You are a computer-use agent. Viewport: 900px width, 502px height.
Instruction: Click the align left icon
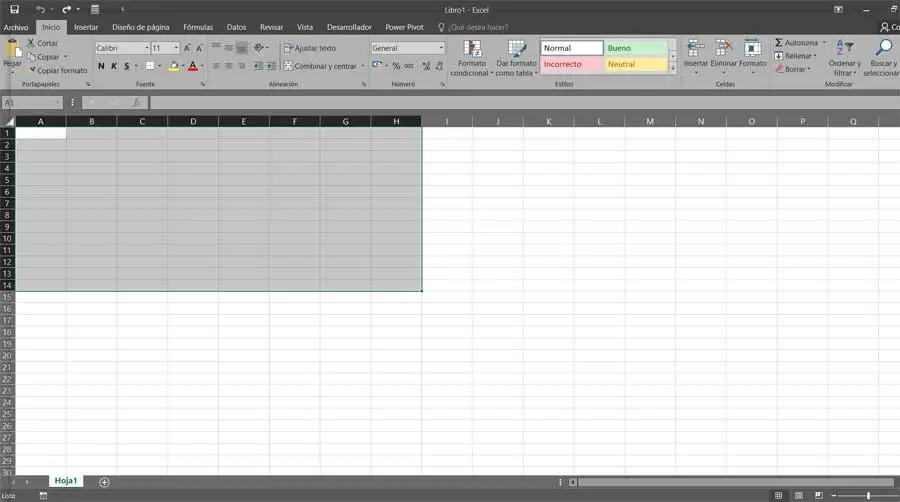216,66
